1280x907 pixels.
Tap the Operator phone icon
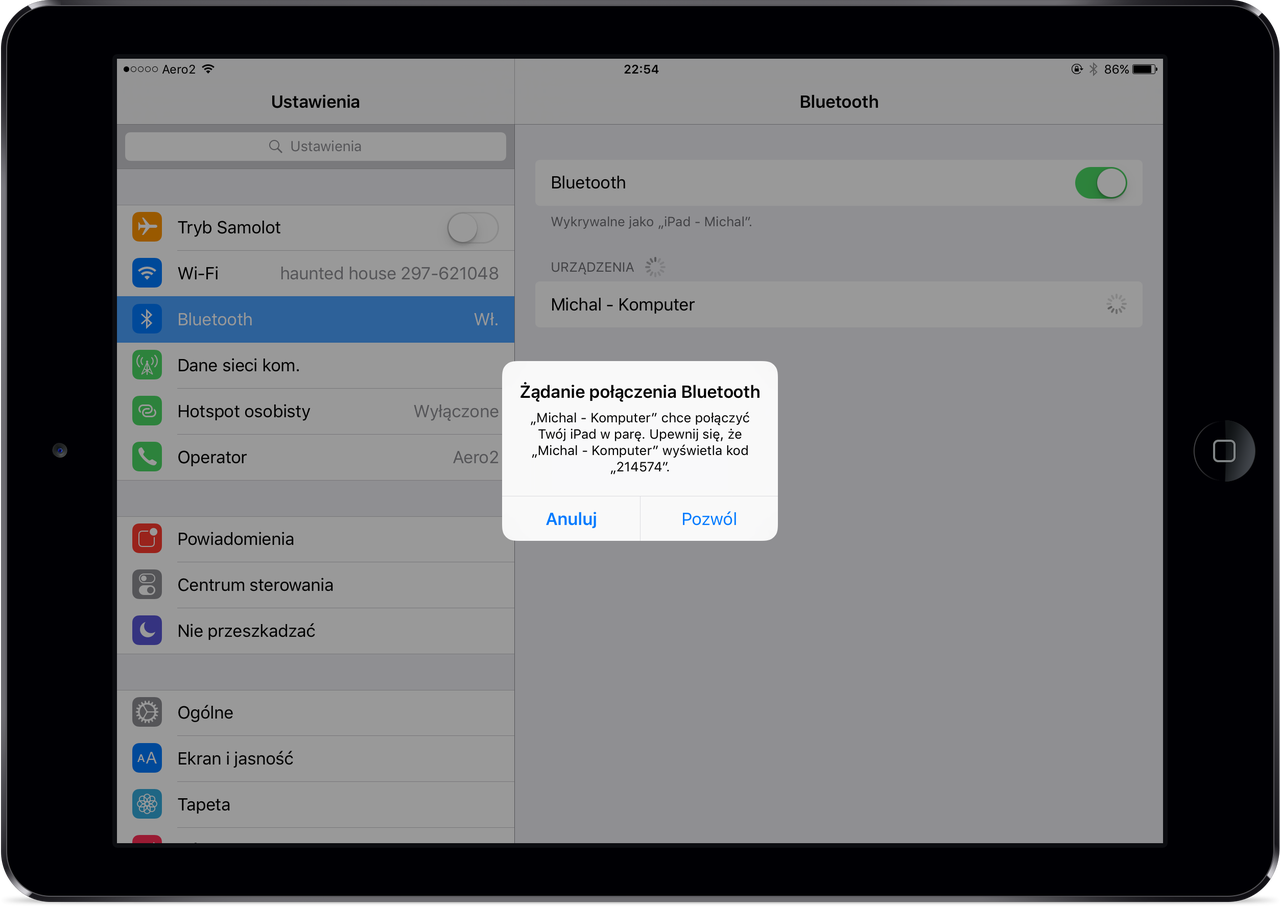[x=147, y=457]
